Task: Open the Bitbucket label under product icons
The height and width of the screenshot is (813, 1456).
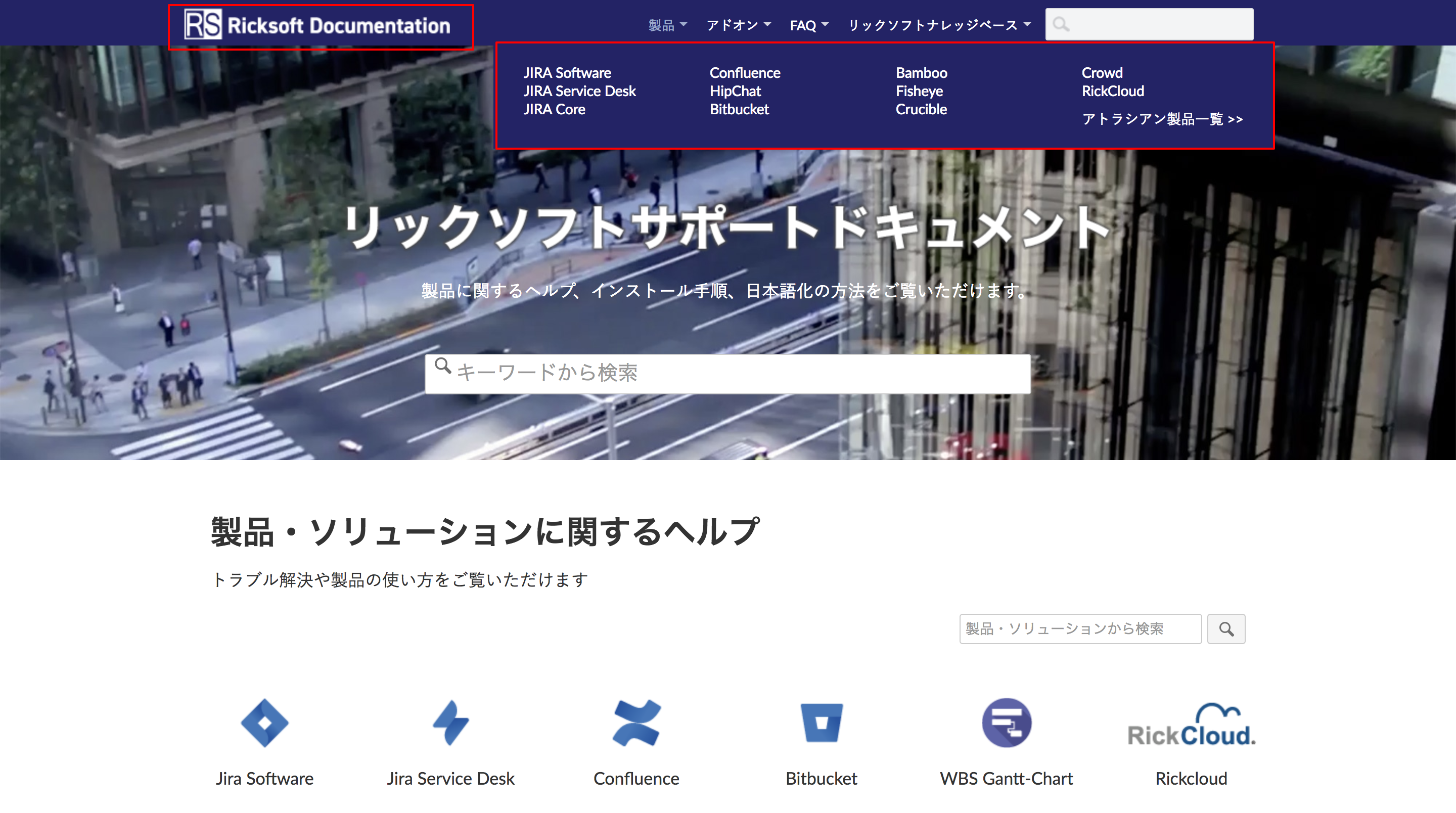Action: pyautogui.click(x=821, y=779)
